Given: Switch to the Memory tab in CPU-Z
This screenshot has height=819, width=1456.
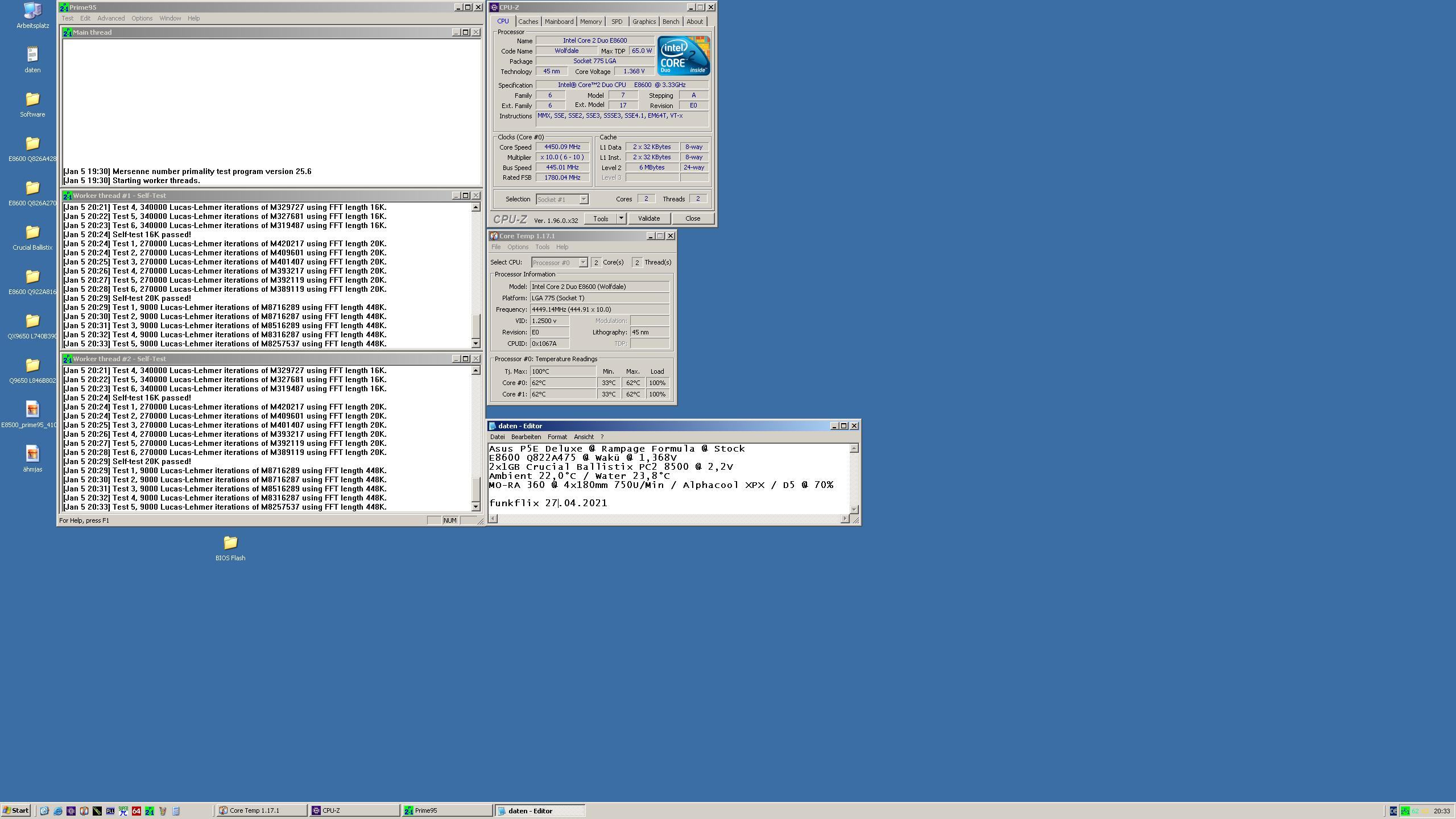Looking at the screenshot, I should coord(590,22).
